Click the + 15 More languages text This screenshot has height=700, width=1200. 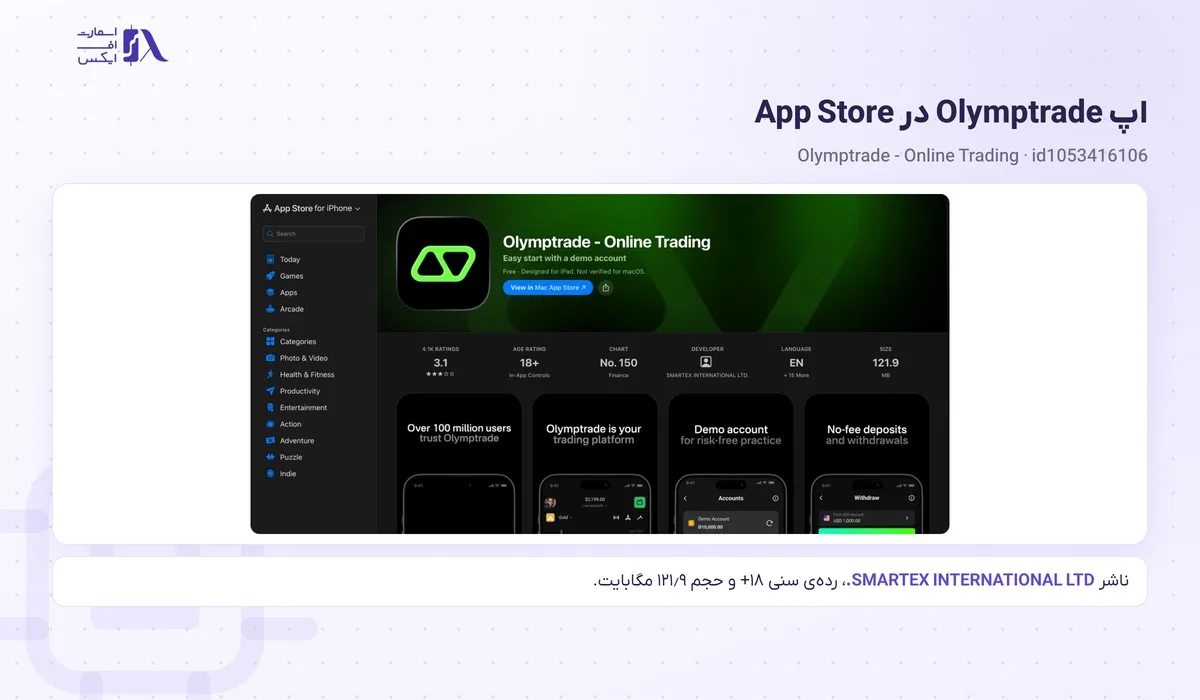click(796, 375)
